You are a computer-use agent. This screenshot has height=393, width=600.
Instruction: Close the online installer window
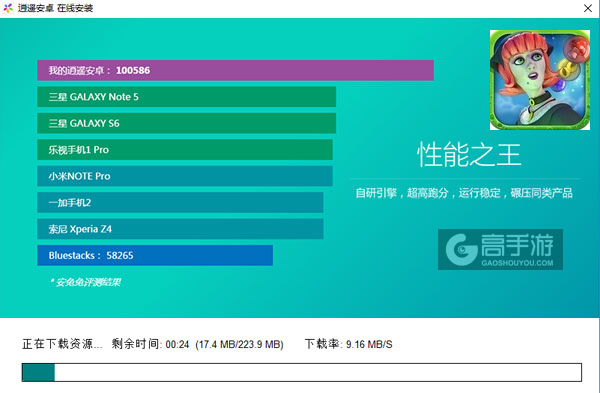[x=588, y=8]
